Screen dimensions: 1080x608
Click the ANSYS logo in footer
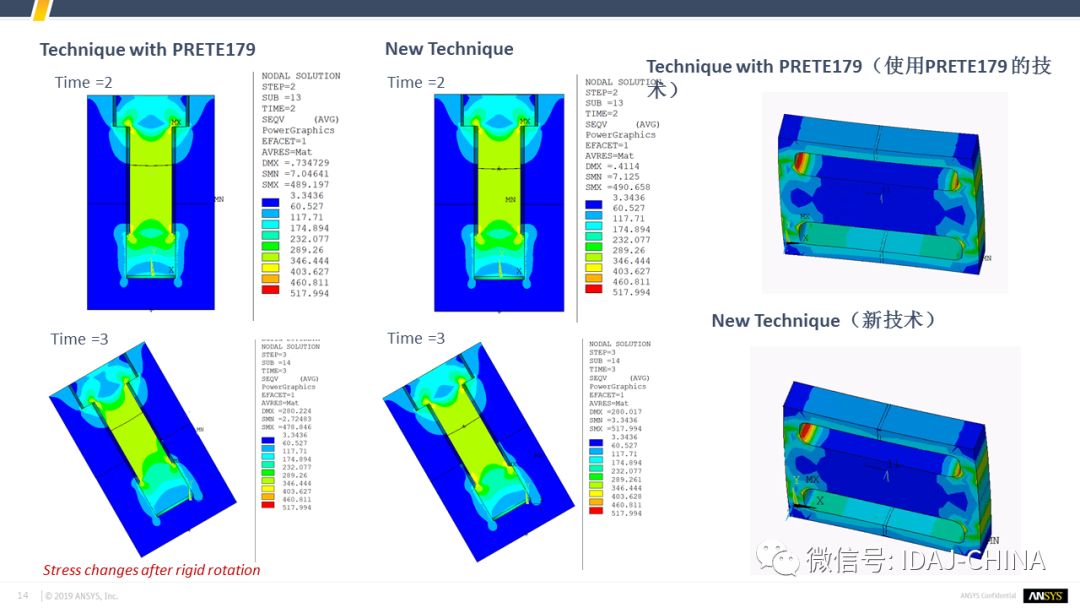coord(1046,596)
